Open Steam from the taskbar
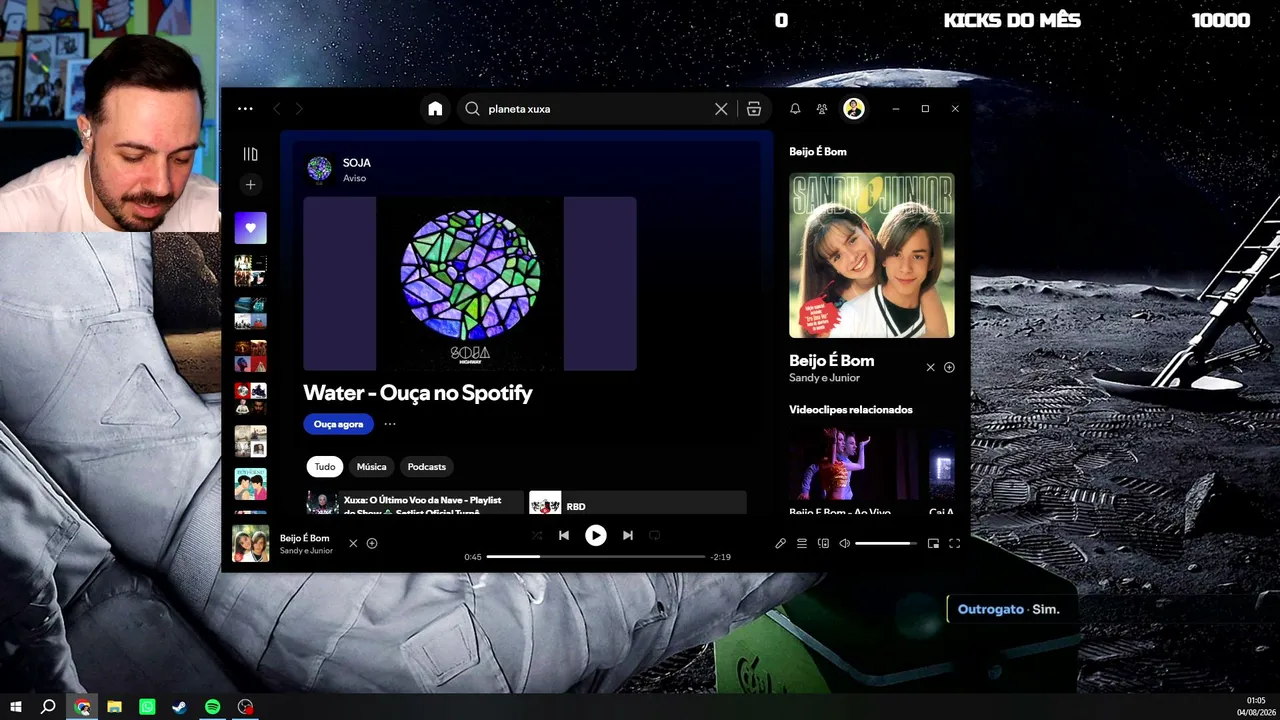This screenshot has height=720, width=1280. [x=180, y=707]
